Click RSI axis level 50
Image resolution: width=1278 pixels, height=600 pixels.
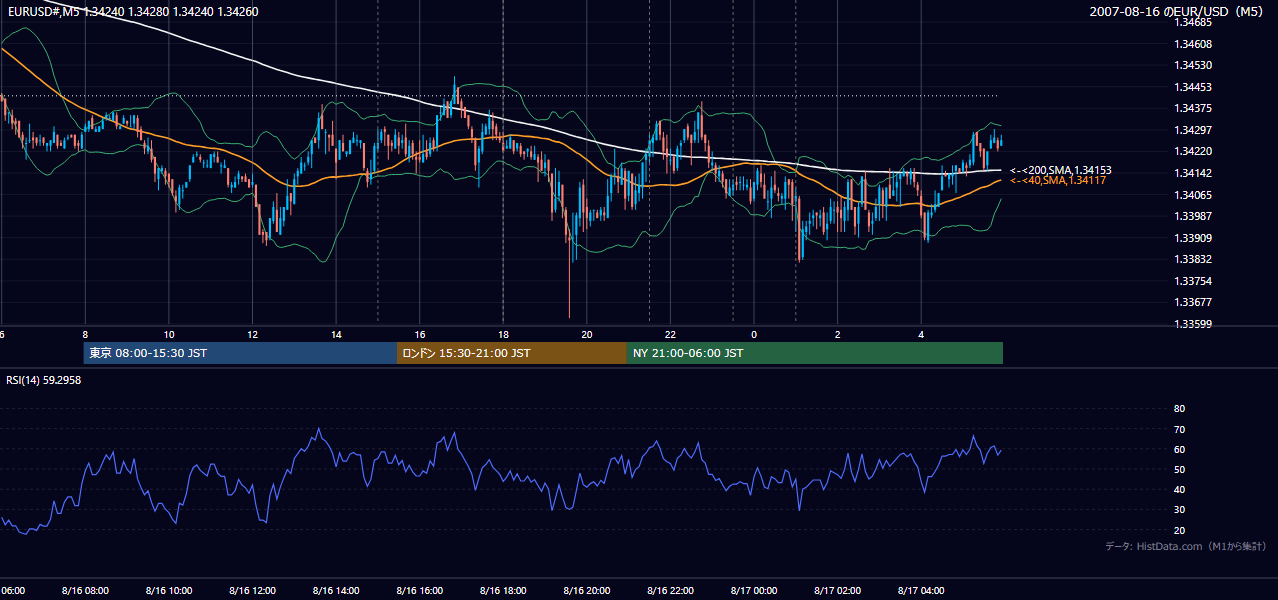[1179, 469]
